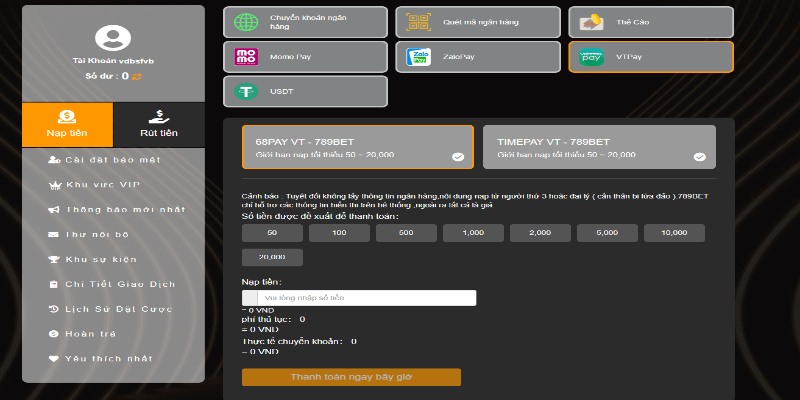Click Thanh toán ngay bây giờ button

[352, 378]
